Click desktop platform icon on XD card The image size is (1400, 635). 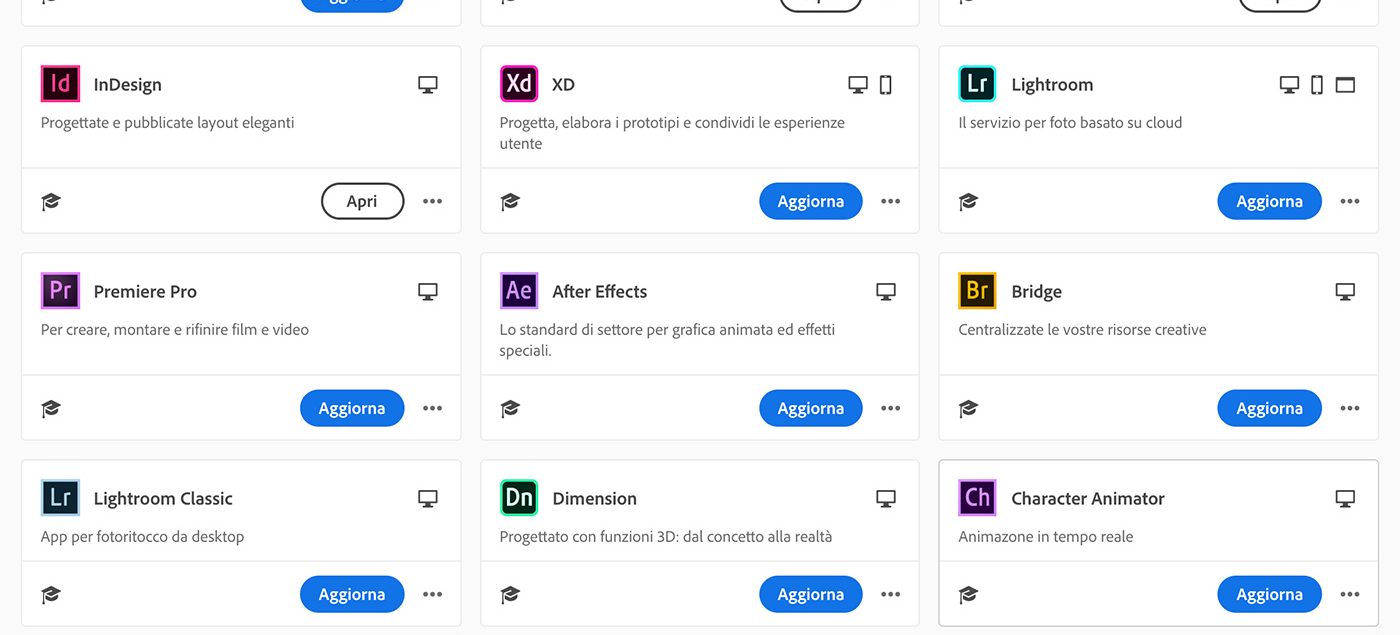[858, 85]
